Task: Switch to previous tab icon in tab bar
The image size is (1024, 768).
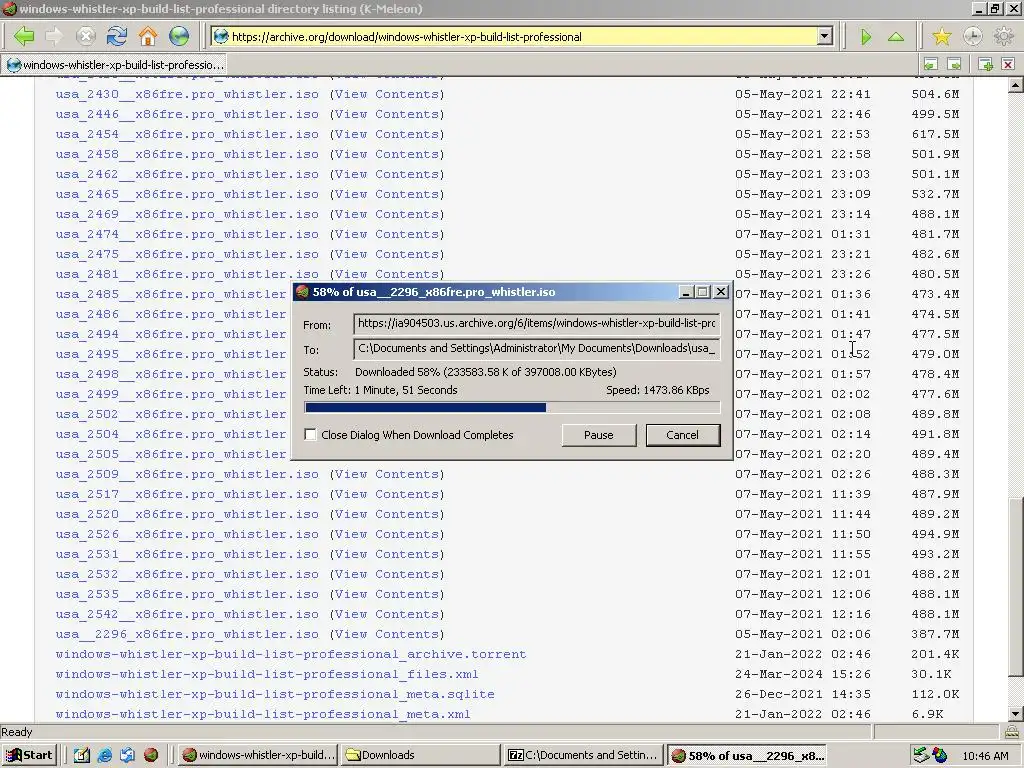Action: pos(931,64)
